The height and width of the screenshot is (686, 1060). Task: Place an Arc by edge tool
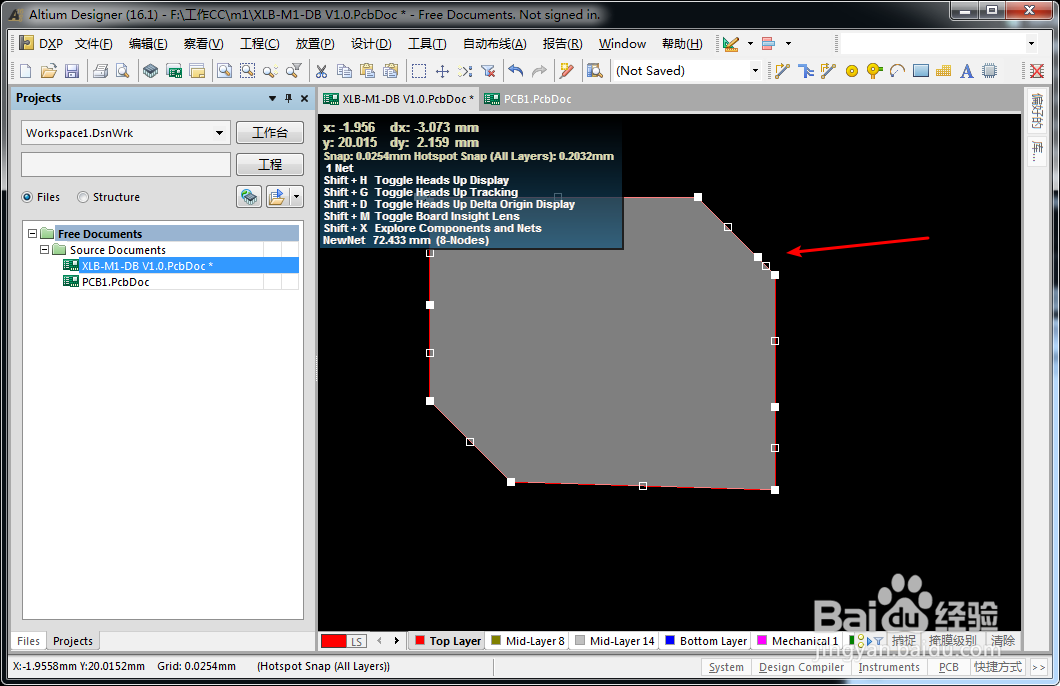[x=898, y=71]
